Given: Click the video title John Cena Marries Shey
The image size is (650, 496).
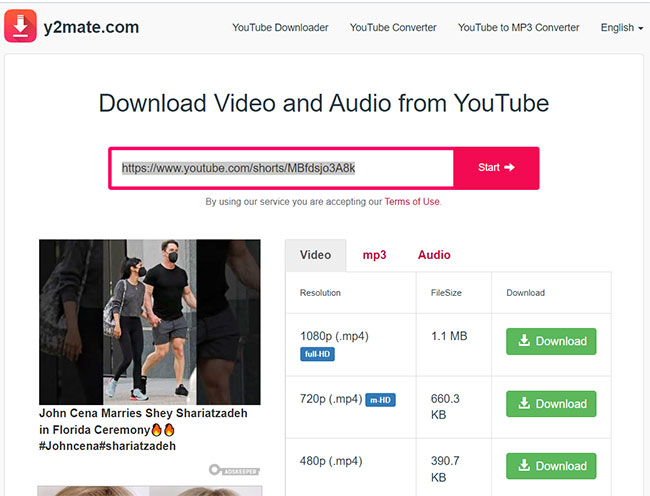Looking at the screenshot, I should click(x=143, y=430).
